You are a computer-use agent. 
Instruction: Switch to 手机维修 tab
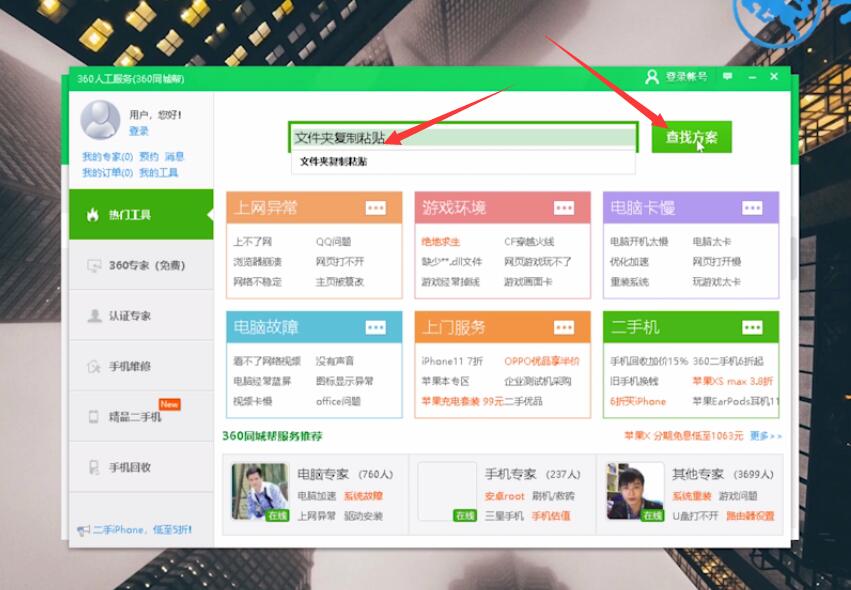pyautogui.click(x=141, y=366)
